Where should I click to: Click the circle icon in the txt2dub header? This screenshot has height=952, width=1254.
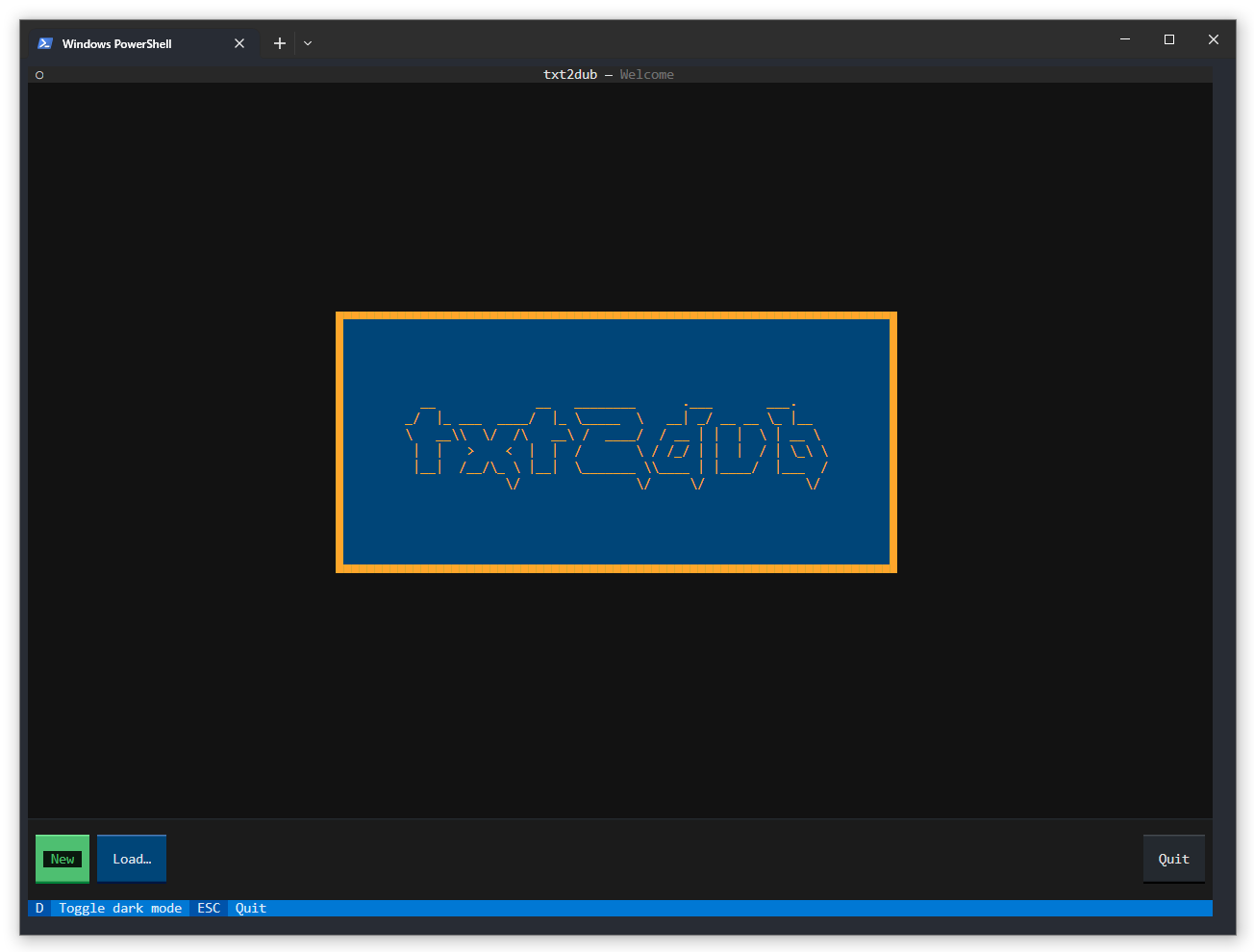tap(39, 74)
